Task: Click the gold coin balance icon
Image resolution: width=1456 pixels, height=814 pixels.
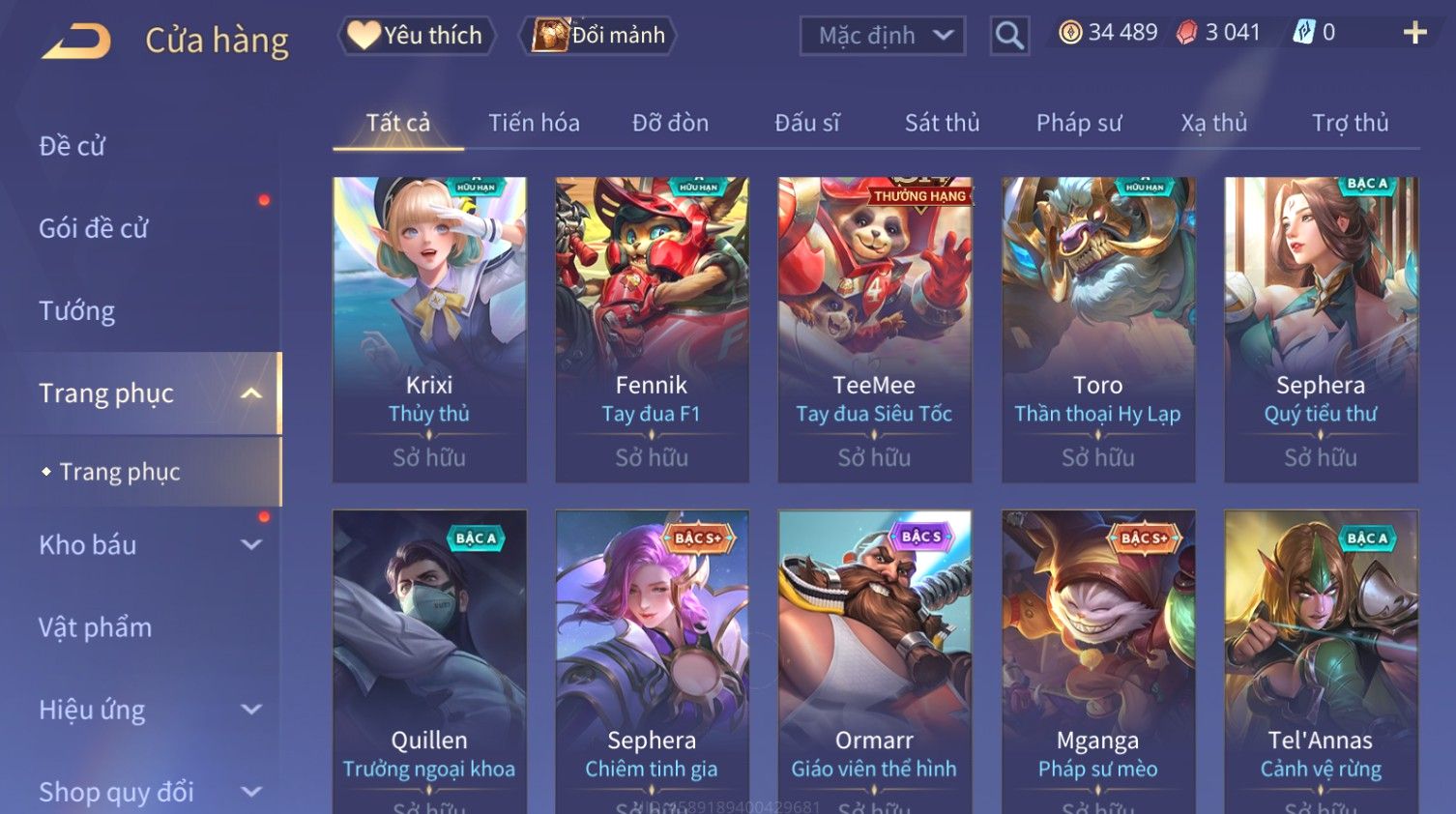Action: 1070,33
